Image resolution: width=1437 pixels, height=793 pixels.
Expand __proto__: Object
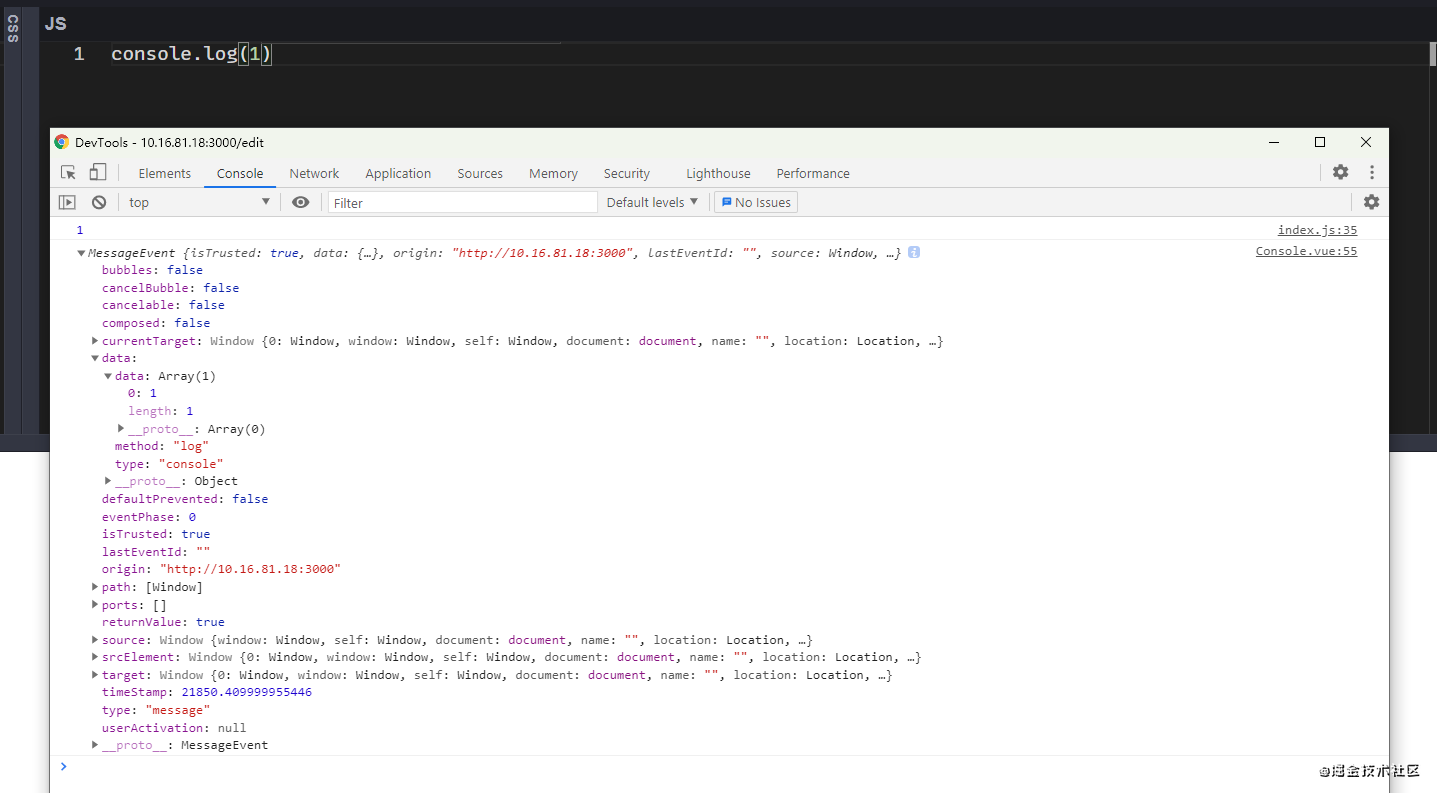tap(108, 481)
